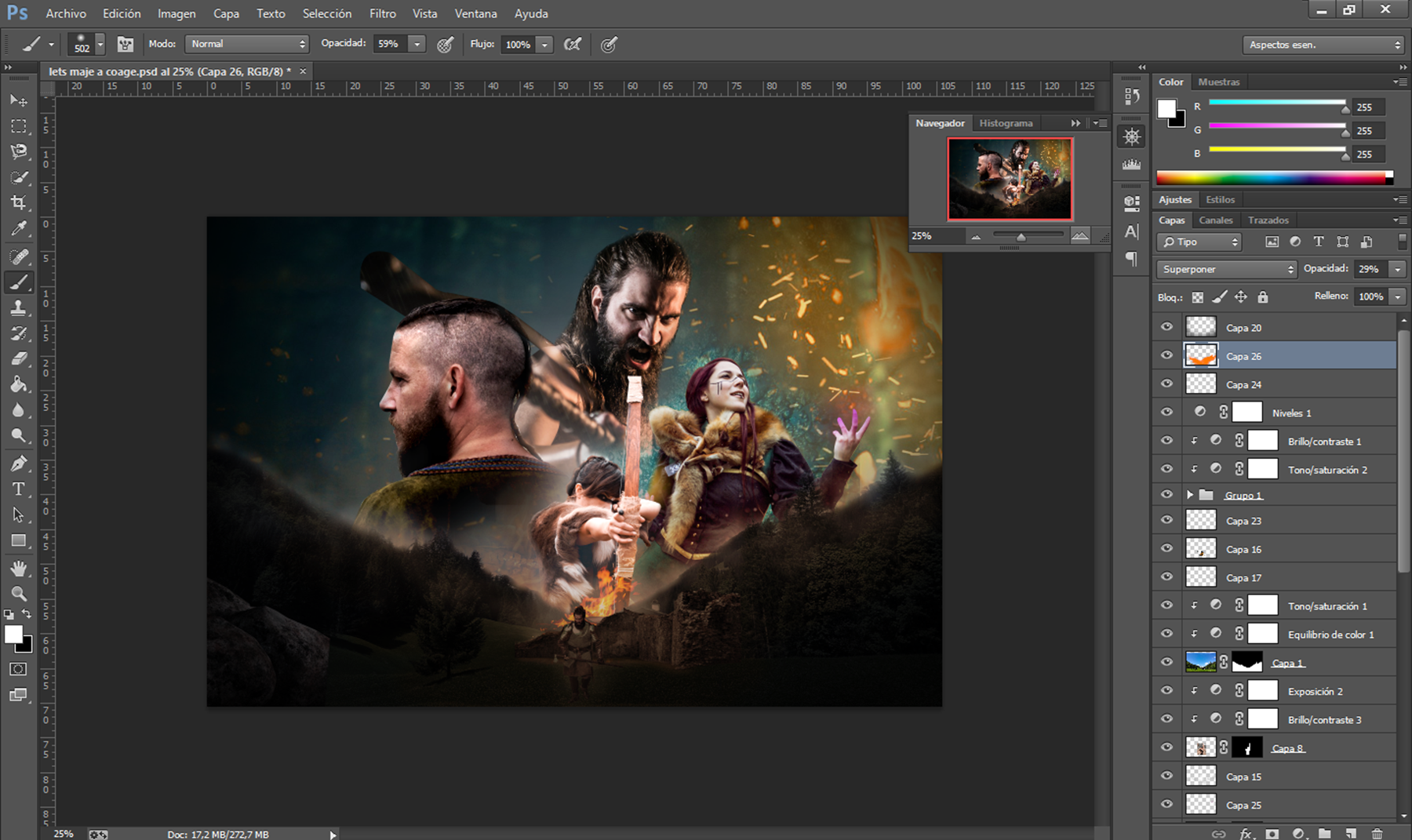Select the Type tool

pos(19,489)
